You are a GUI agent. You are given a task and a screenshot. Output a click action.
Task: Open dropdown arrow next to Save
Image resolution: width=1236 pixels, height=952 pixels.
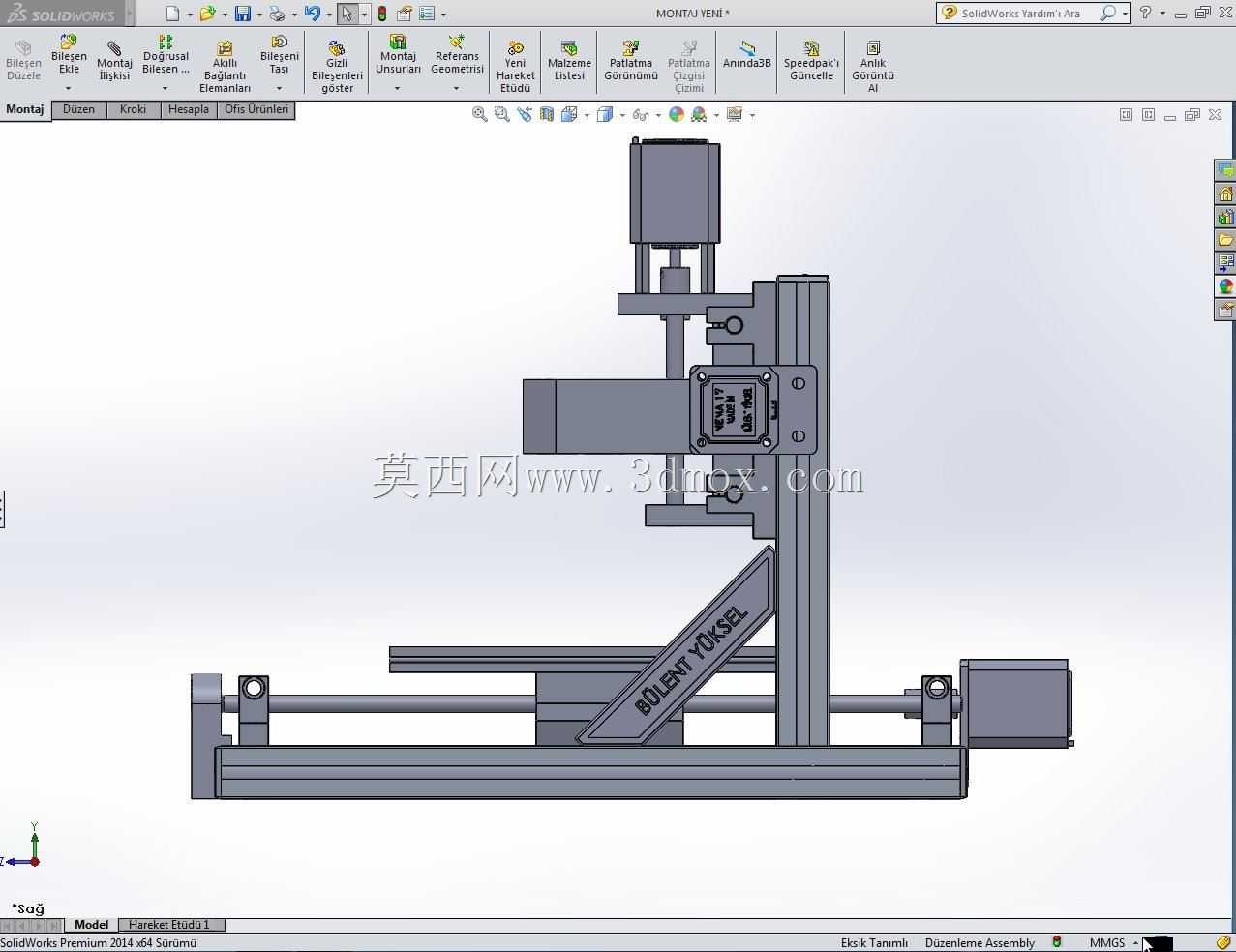[259, 15]
